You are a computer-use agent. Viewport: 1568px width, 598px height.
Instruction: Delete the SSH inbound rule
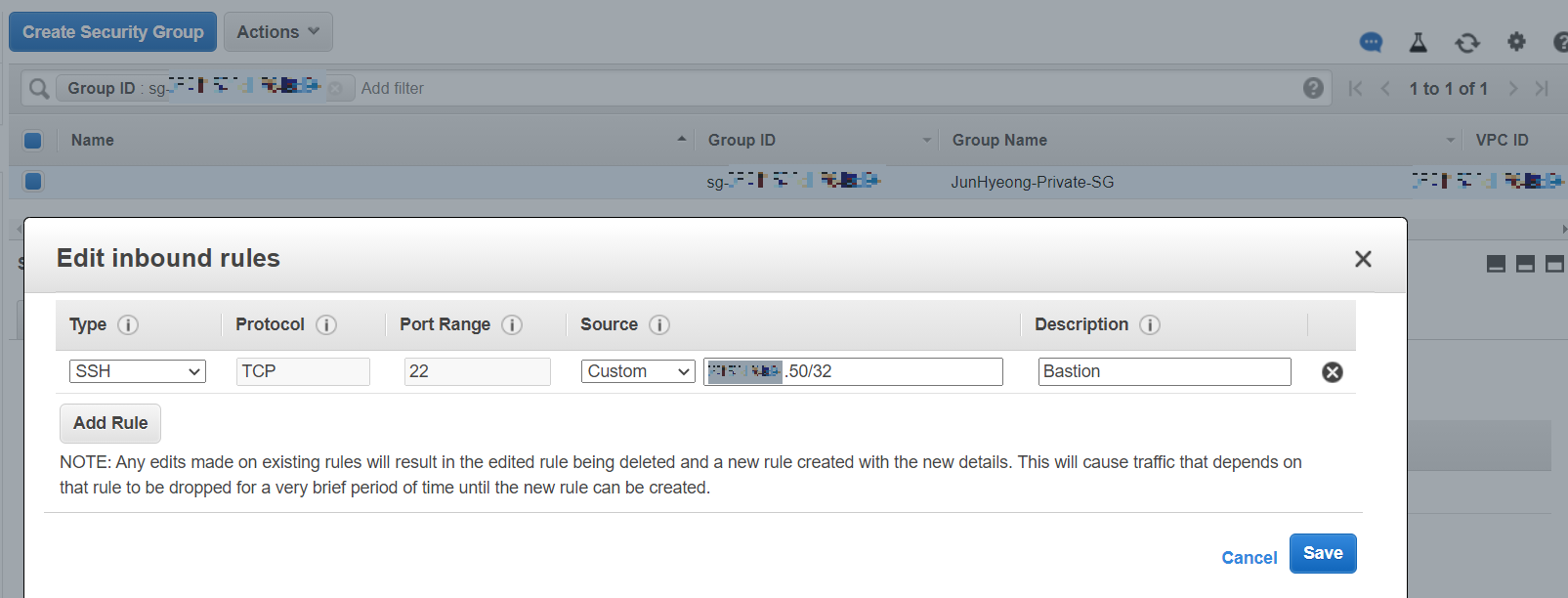click(1333, 372)
